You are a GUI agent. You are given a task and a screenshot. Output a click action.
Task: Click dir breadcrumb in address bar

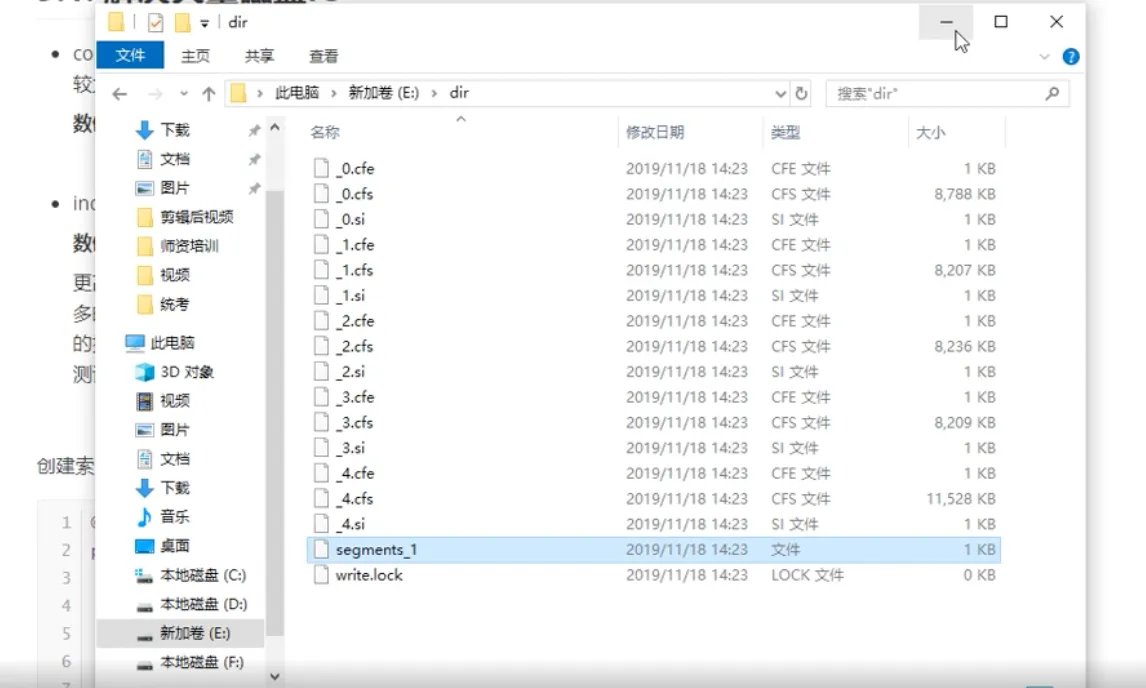[x=459, y=93]
